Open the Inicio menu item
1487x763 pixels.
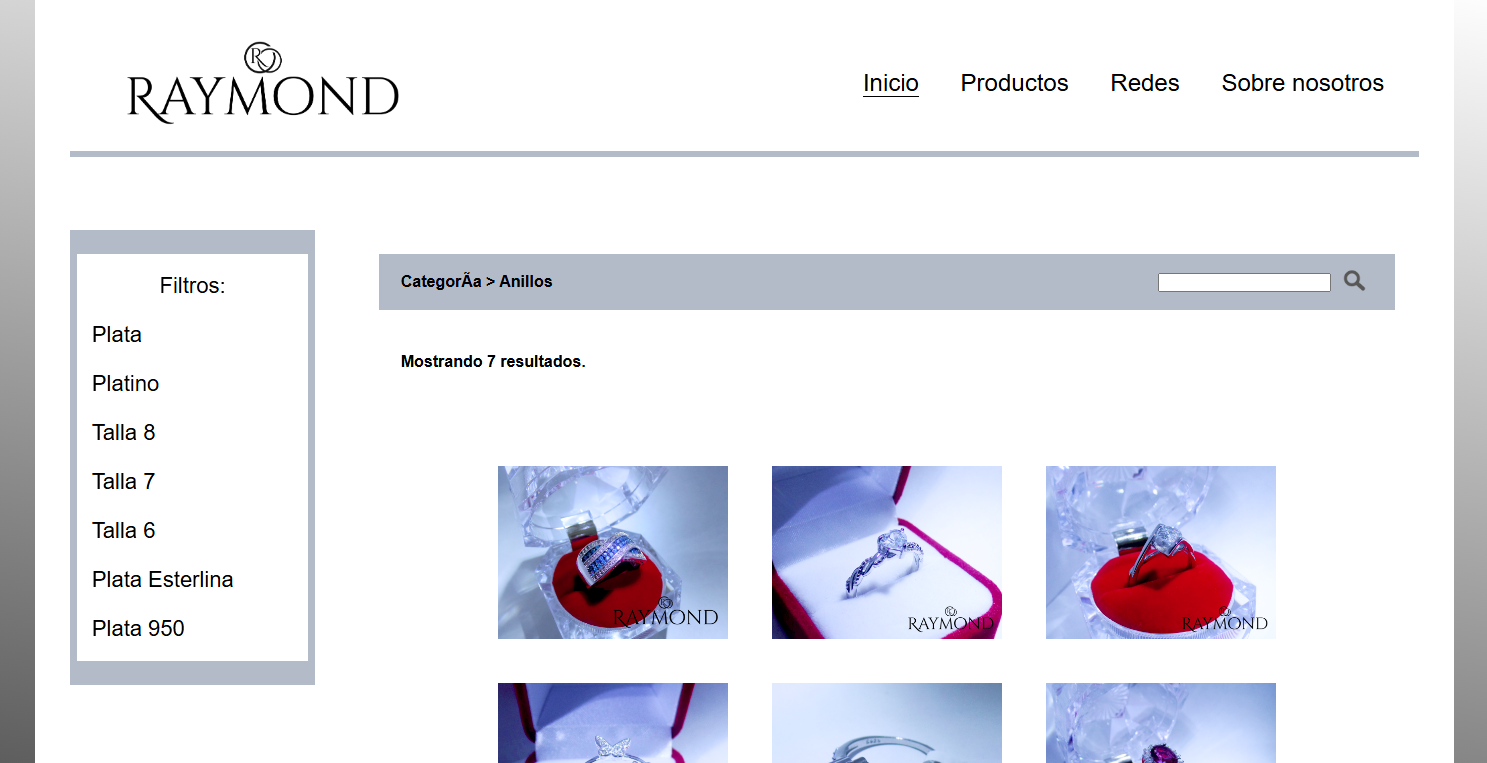[891, 83]
